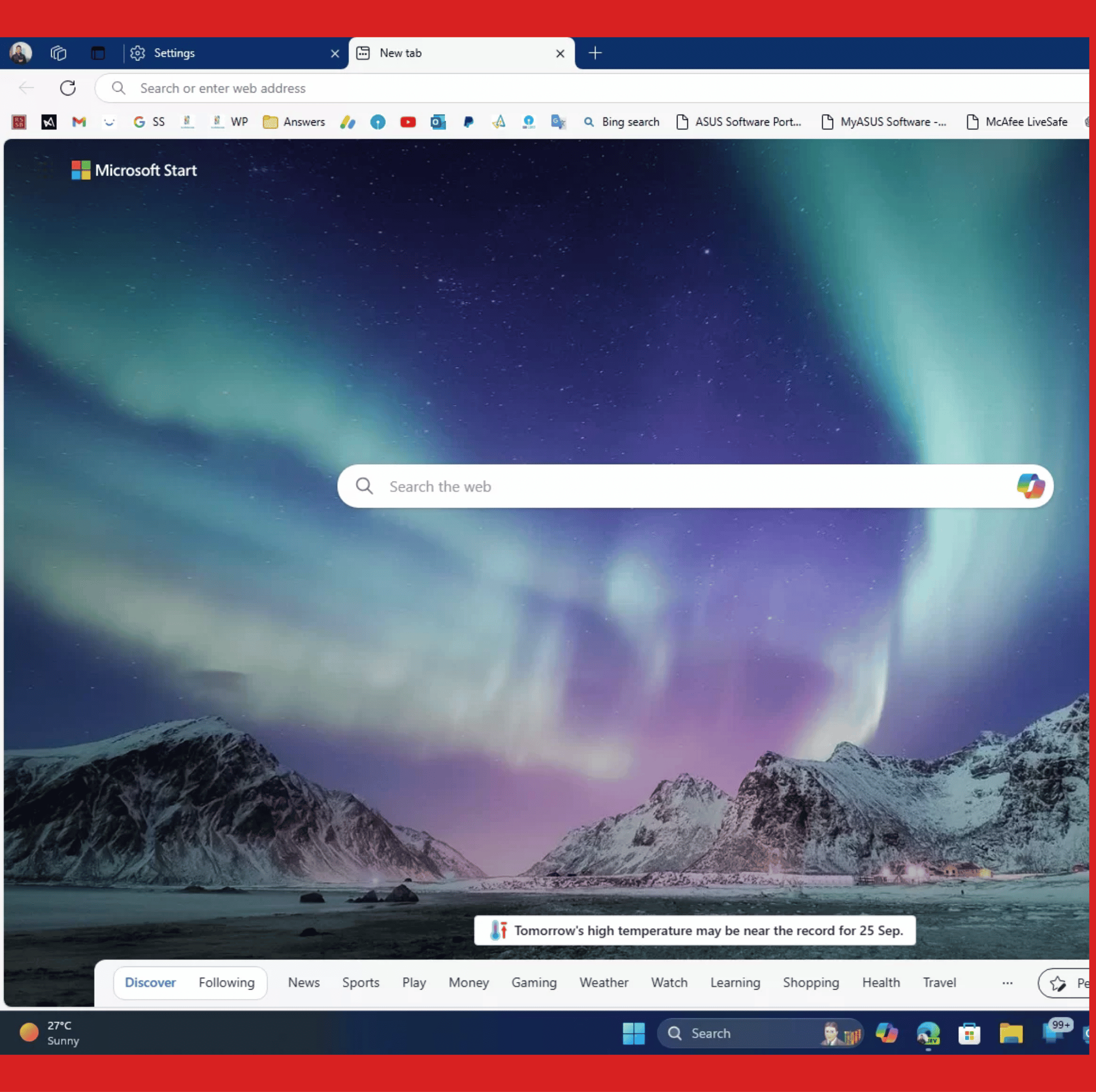
Task: Open the Google AdSense bookmark icon
Action: (x=348, y=121)
